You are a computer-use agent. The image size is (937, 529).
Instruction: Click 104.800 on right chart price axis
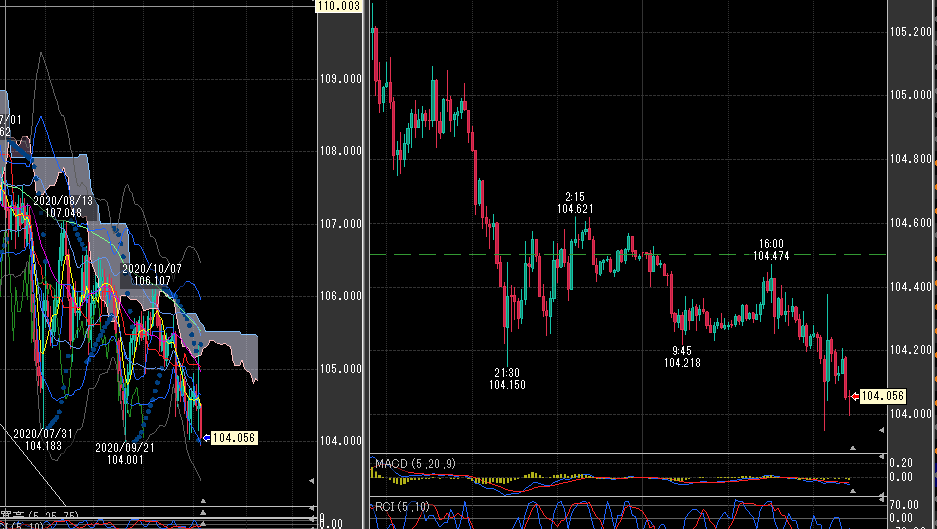pyautogui.click(x=911, y=159)
